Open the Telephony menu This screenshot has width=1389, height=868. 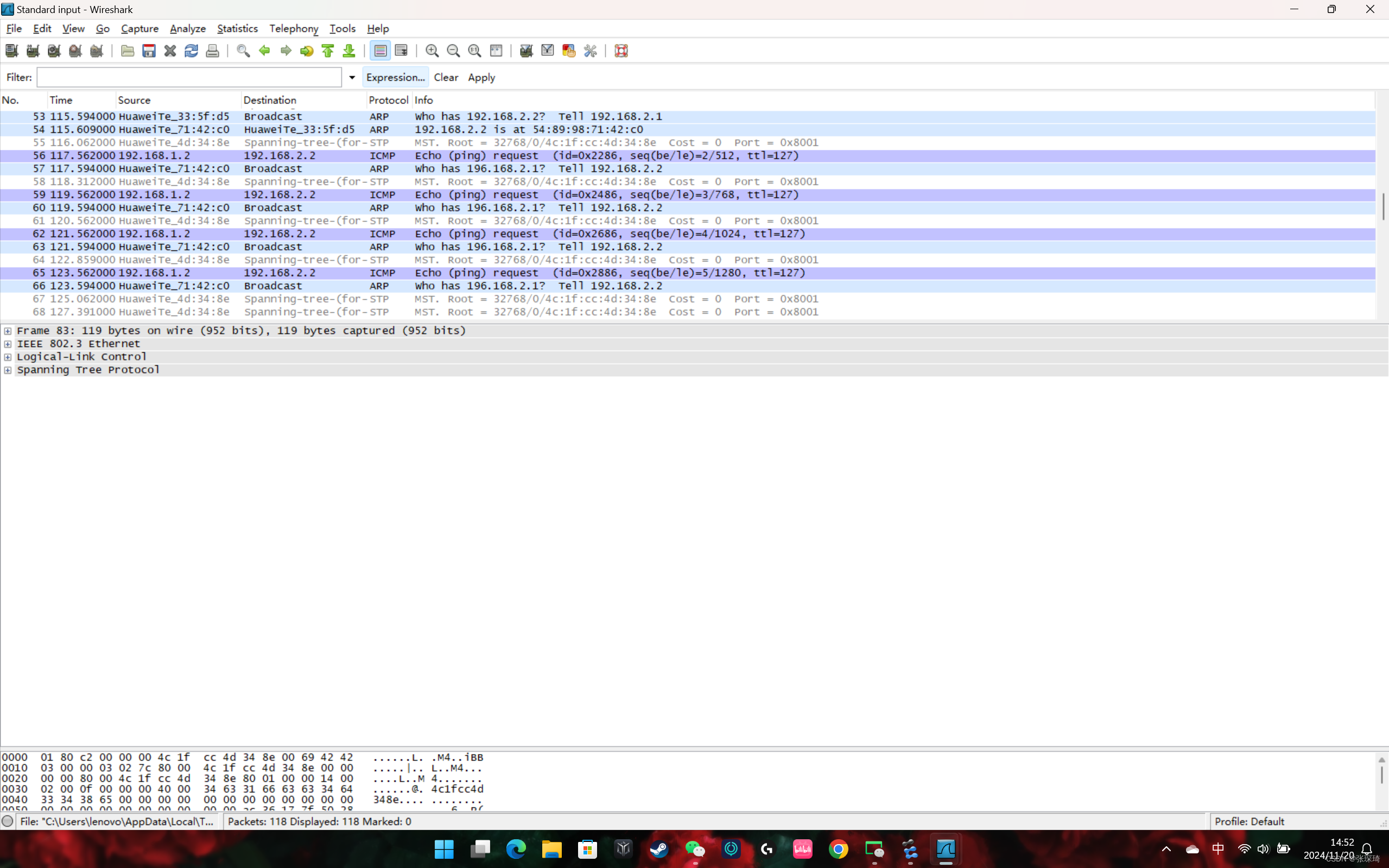point(293,28)
